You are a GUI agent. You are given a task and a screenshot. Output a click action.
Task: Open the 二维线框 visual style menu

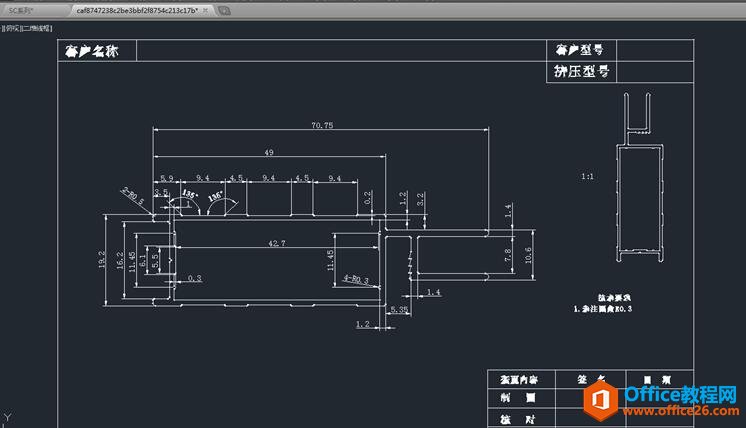pyautogui.click(x=37, y=29)
